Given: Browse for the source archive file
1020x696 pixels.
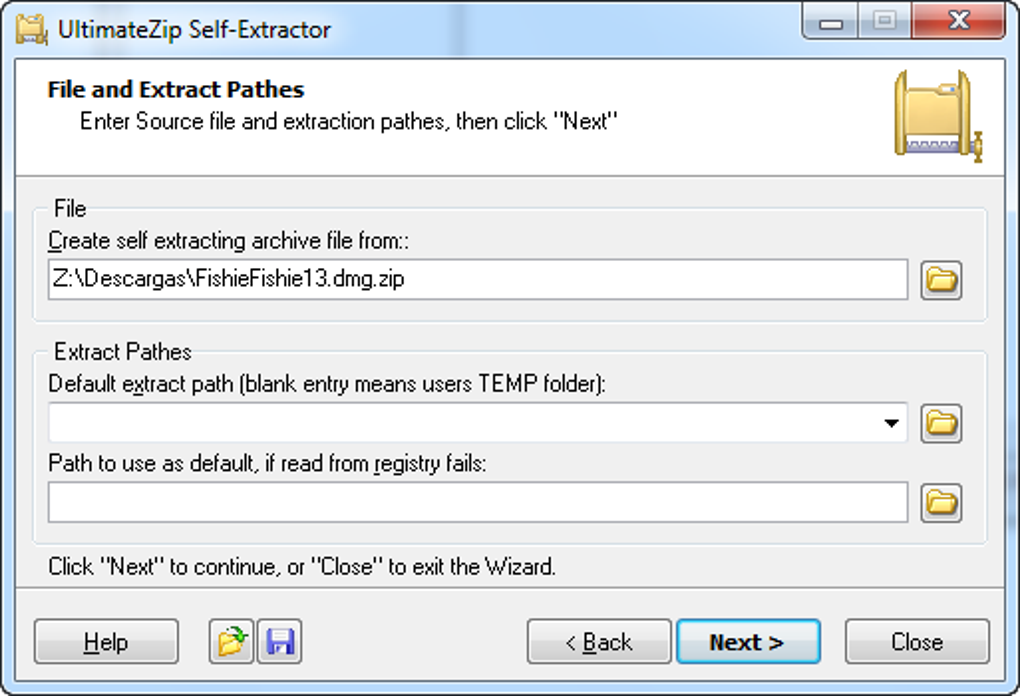Looking at the screenshot, I should 941,280.
